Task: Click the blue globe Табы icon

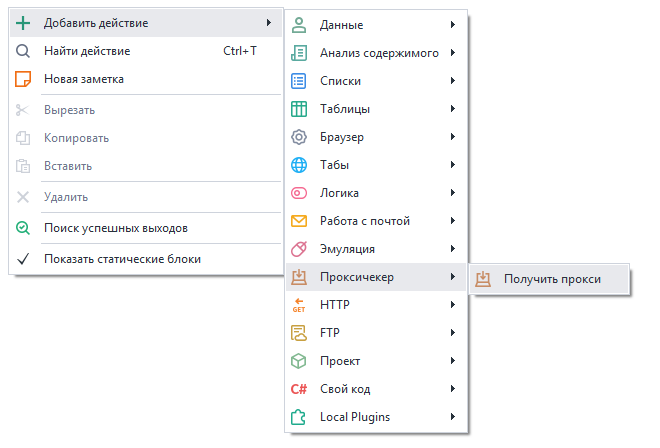Action: click(298, 165)
